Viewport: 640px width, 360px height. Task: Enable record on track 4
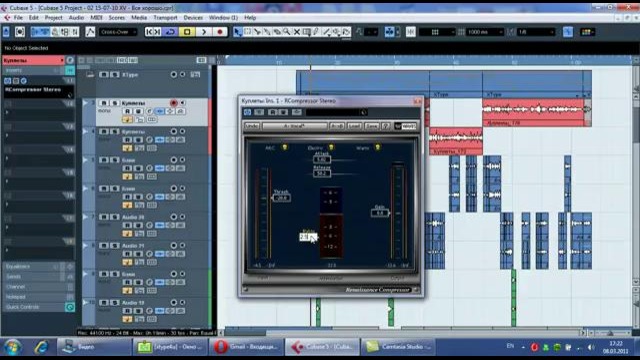click(173, 131)
